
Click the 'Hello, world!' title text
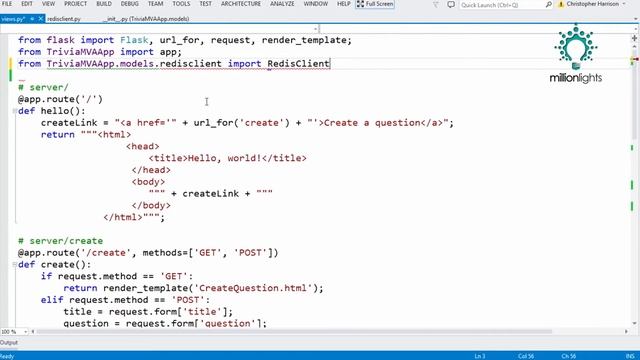point(224,158)
